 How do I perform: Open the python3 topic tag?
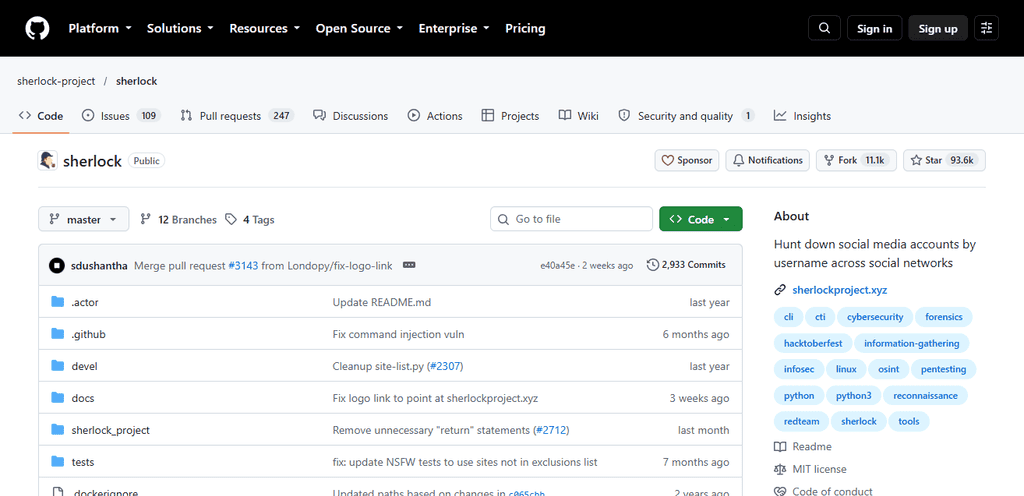(x=854, y=395)
